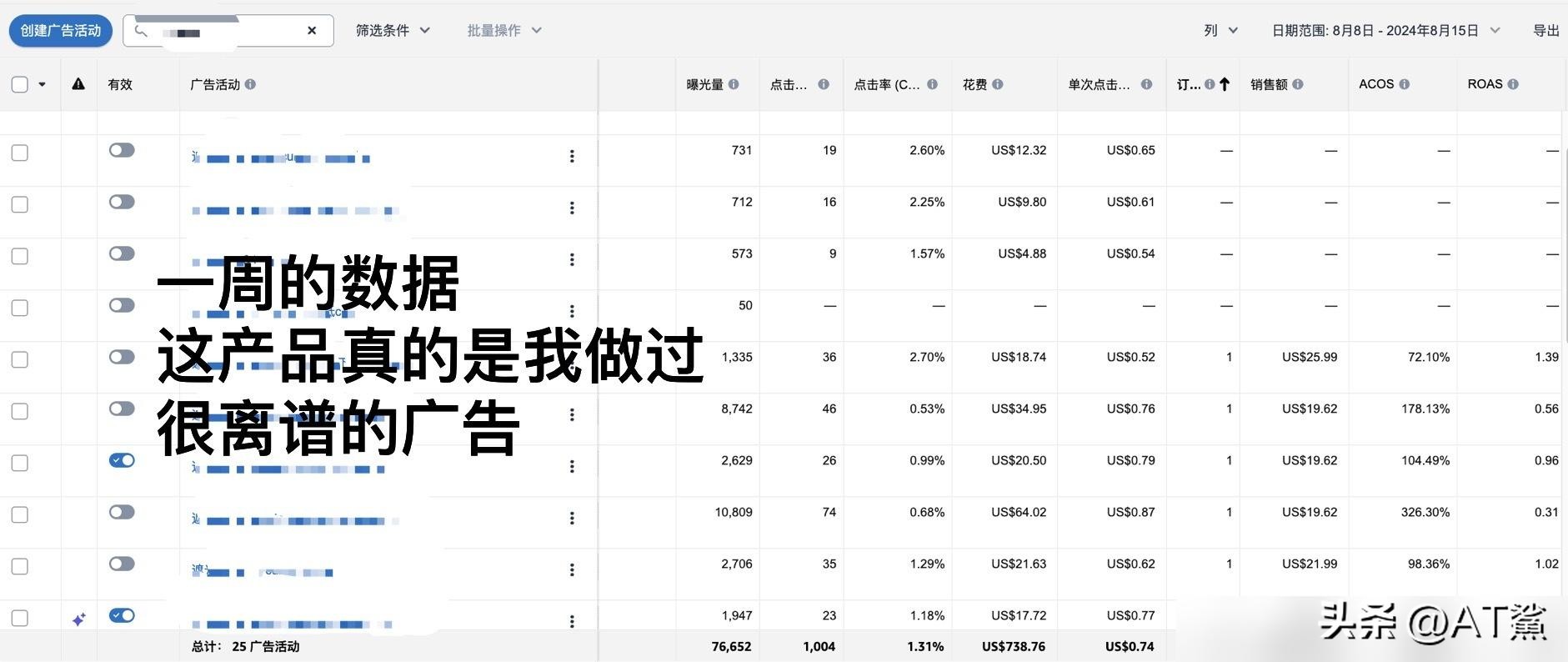The height and width of the screenshot is (662, 1568).
Task: Click the search magnifier icon
Action: point(142,31)
